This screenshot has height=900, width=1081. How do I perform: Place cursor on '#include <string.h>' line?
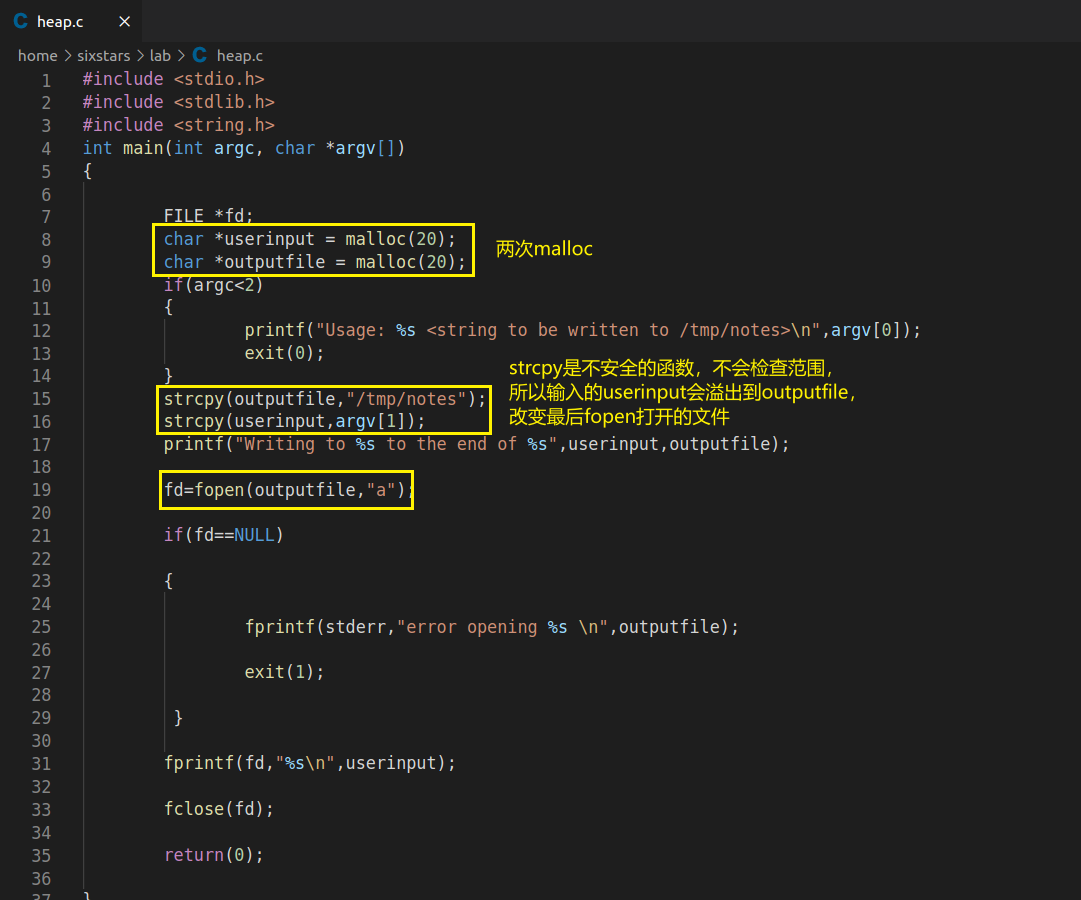[179, 125]
